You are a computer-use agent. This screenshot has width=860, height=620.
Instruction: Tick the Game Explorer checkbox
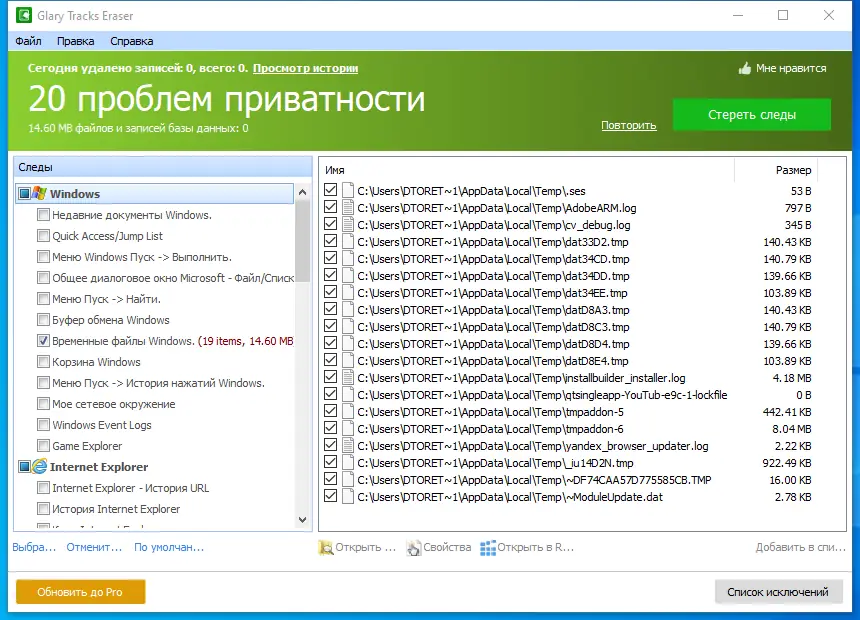(x=43, y=446)
